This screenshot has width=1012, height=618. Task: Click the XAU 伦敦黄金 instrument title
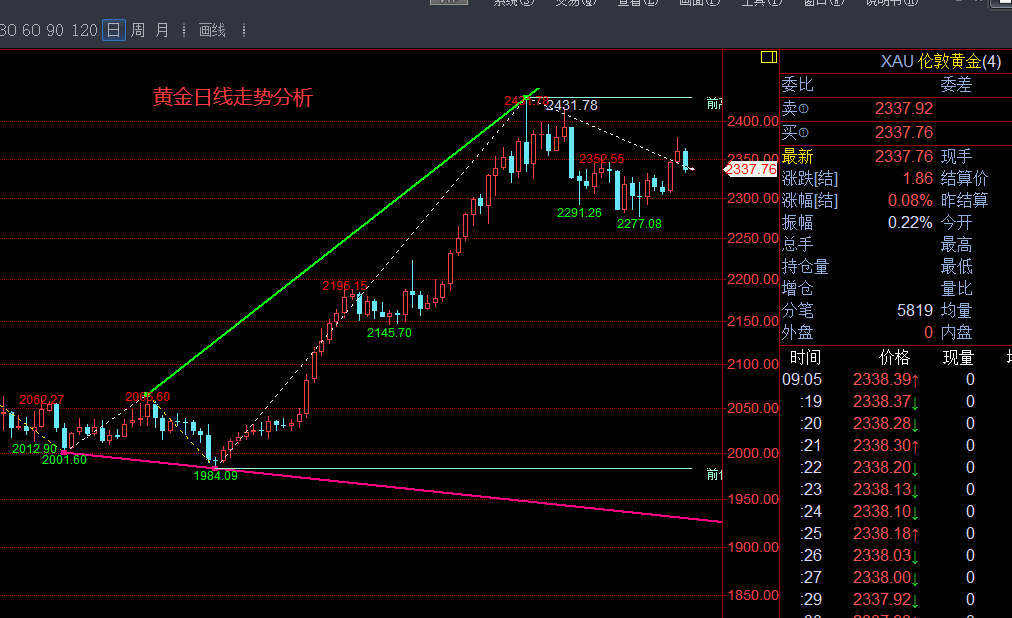940,62
